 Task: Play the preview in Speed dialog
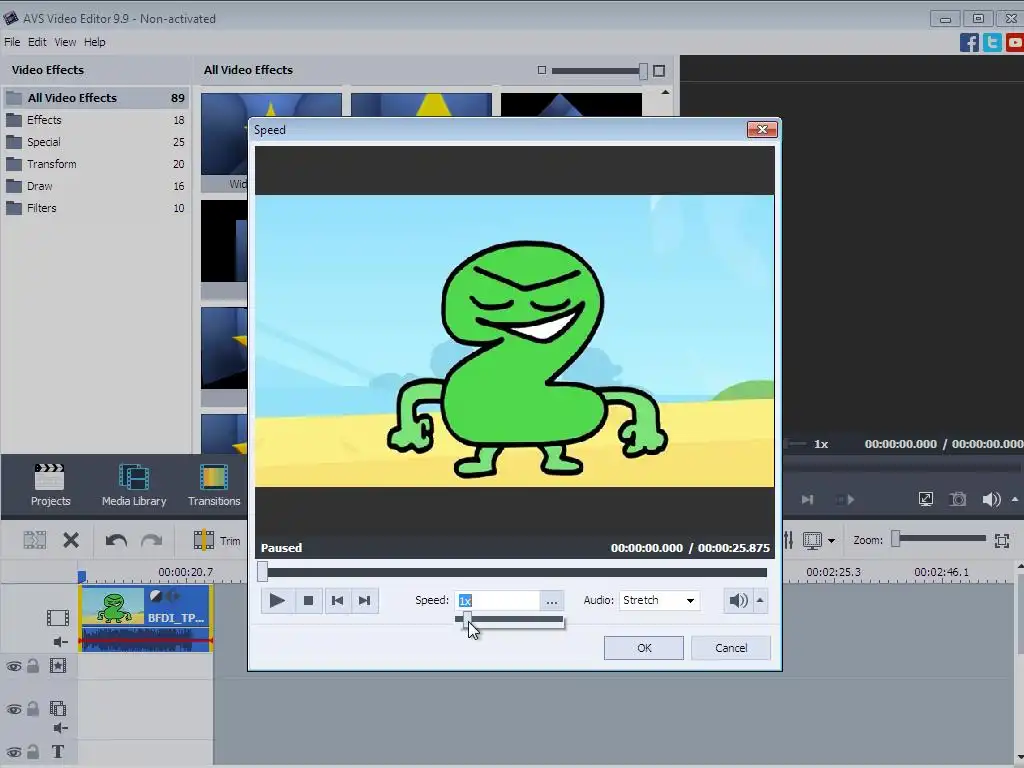[x=277, y=600]
